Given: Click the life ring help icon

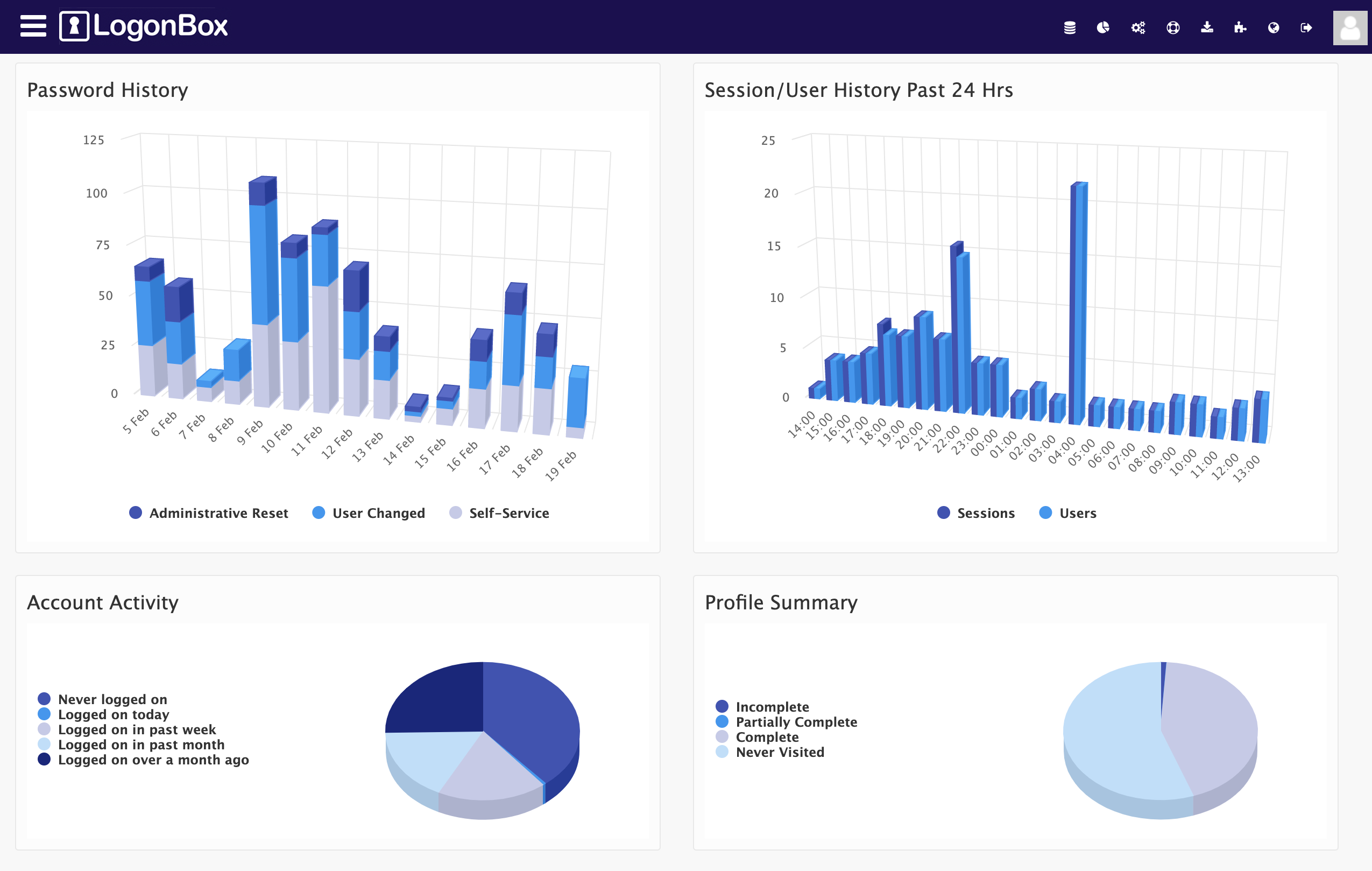Looking at the screenshot, I should tap(1172, 27).
